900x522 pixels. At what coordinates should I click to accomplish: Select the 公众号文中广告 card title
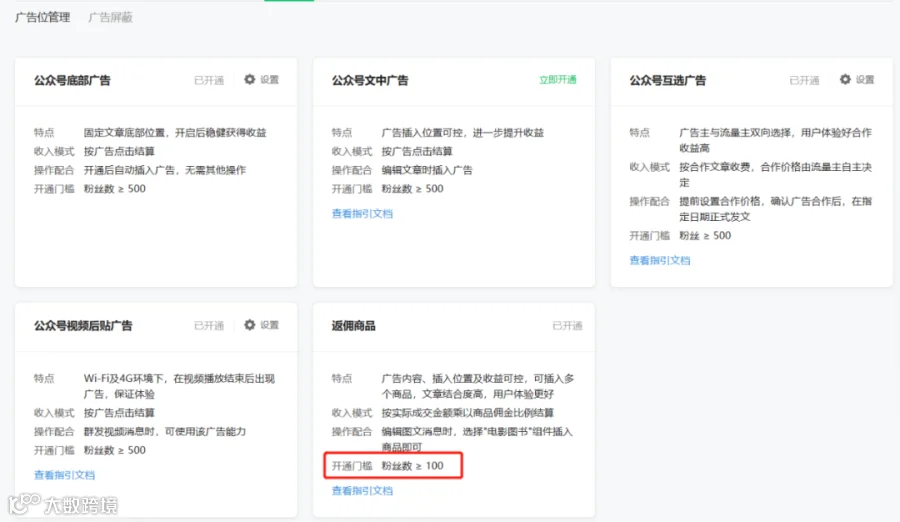point(370,80)
